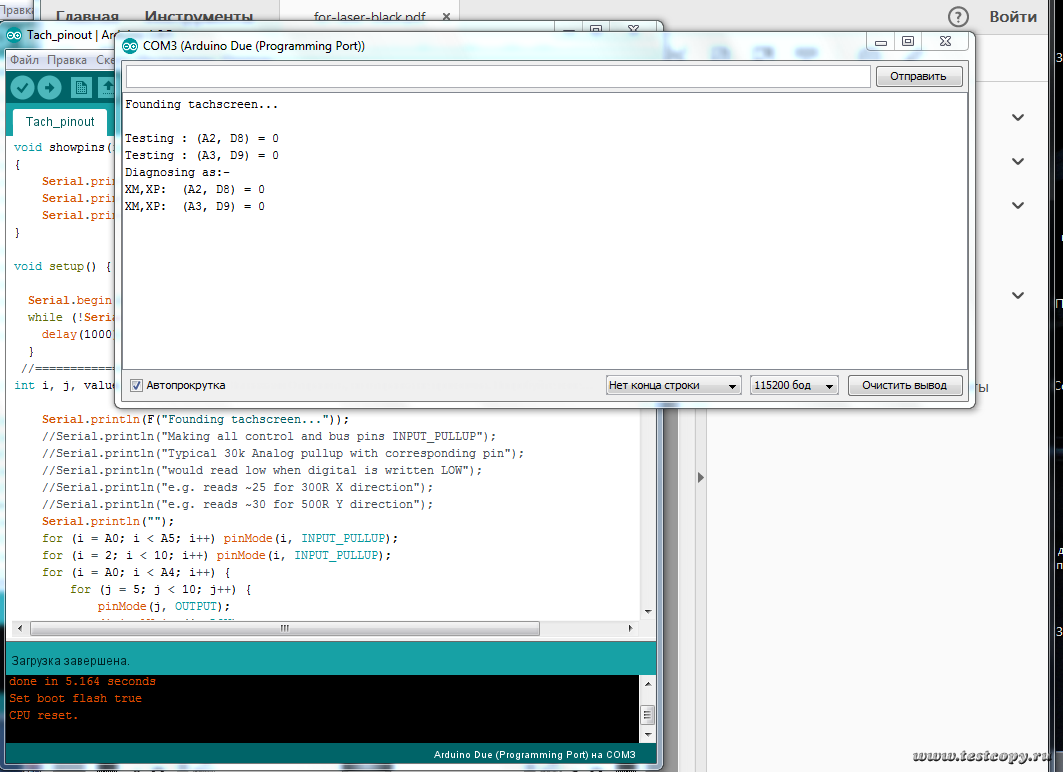Open the Правка menu in Arduino IDE
The width and height of the screenshot is (1063, 772).
[x=67, y=60]
